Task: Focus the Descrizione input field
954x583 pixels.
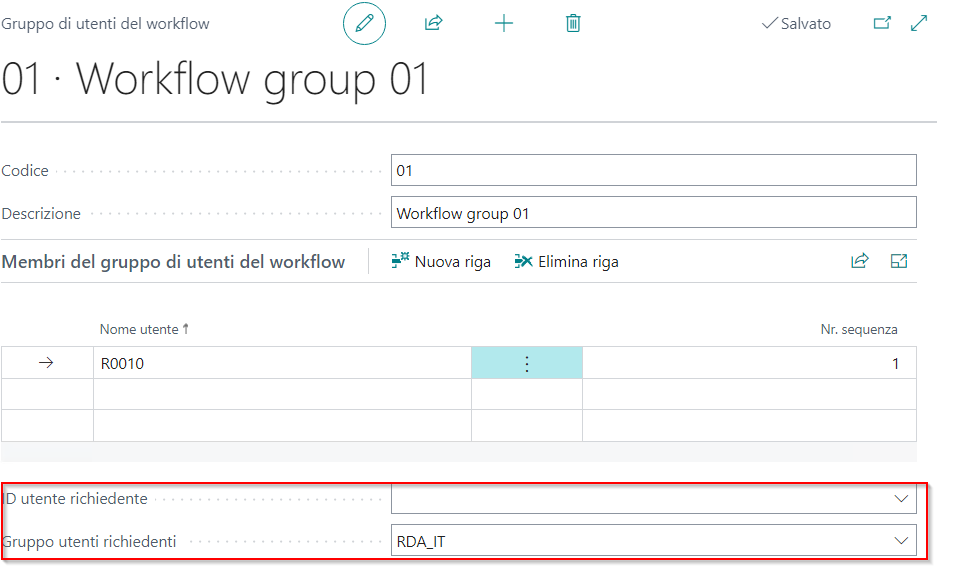Action: click(x=653, y=212)
